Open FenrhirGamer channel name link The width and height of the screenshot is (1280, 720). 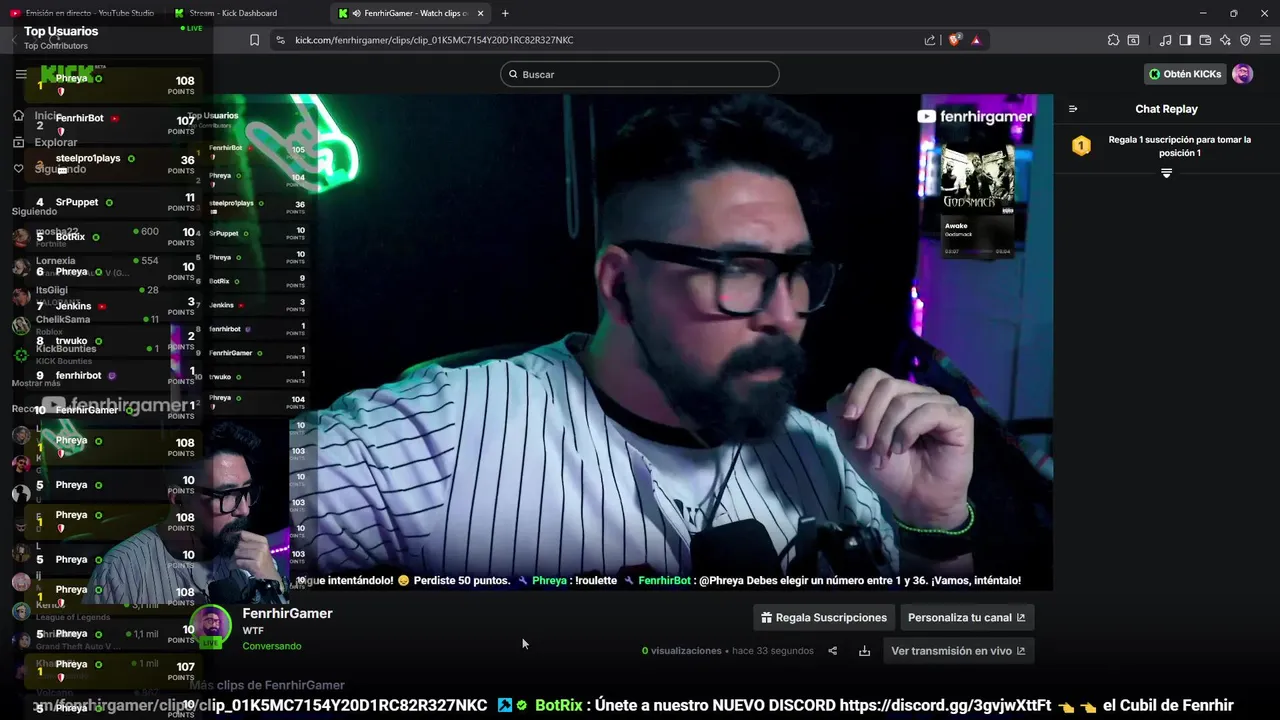point(287,613)
